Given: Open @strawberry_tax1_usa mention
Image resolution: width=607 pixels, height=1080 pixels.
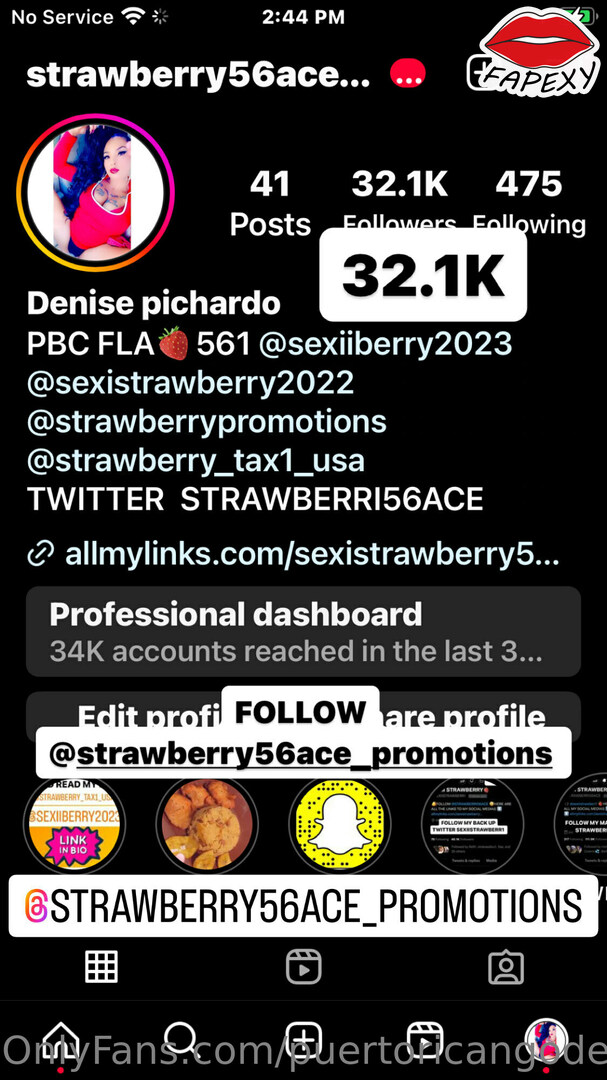Looking at the screenshot, I should coord(196,460).
